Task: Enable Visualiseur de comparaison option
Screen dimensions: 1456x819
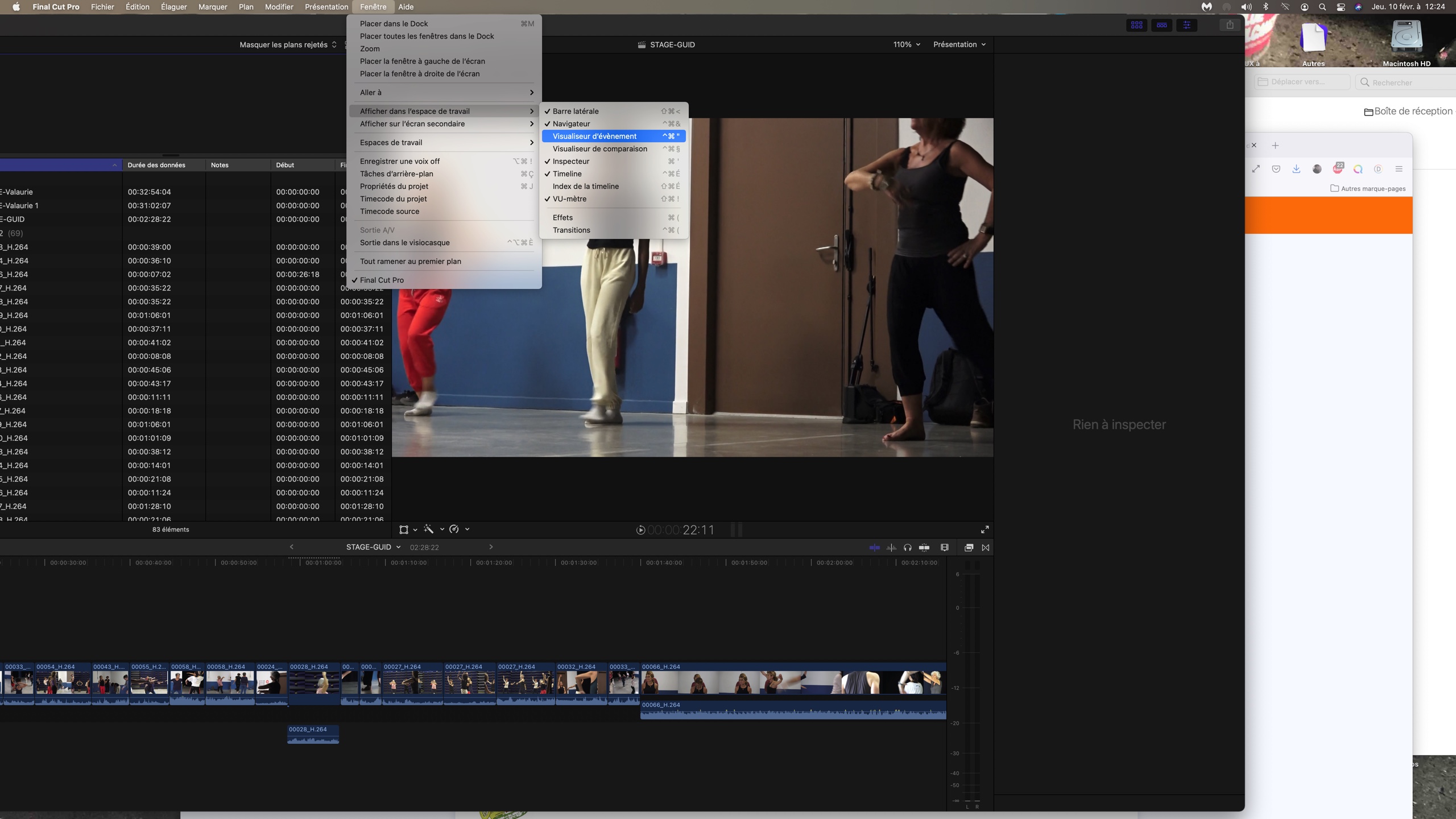Action: click(614, 148)
